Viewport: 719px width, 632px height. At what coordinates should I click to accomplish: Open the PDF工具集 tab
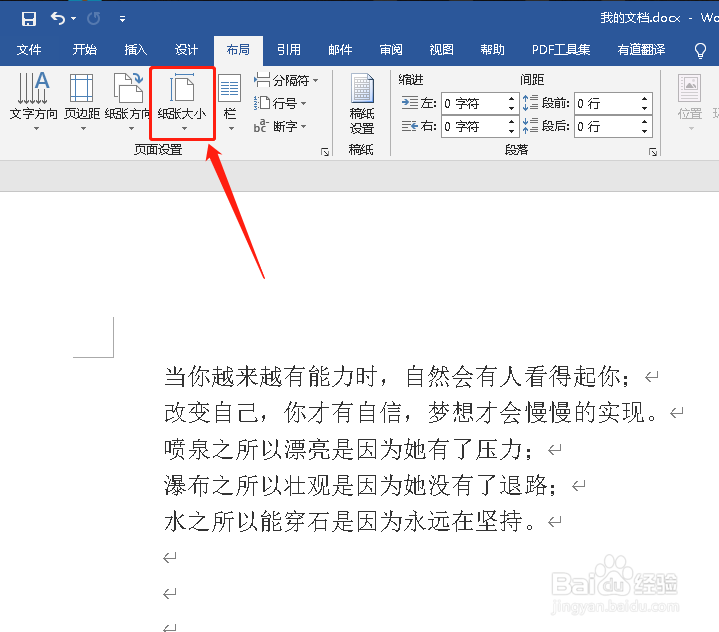coord(561,50)
